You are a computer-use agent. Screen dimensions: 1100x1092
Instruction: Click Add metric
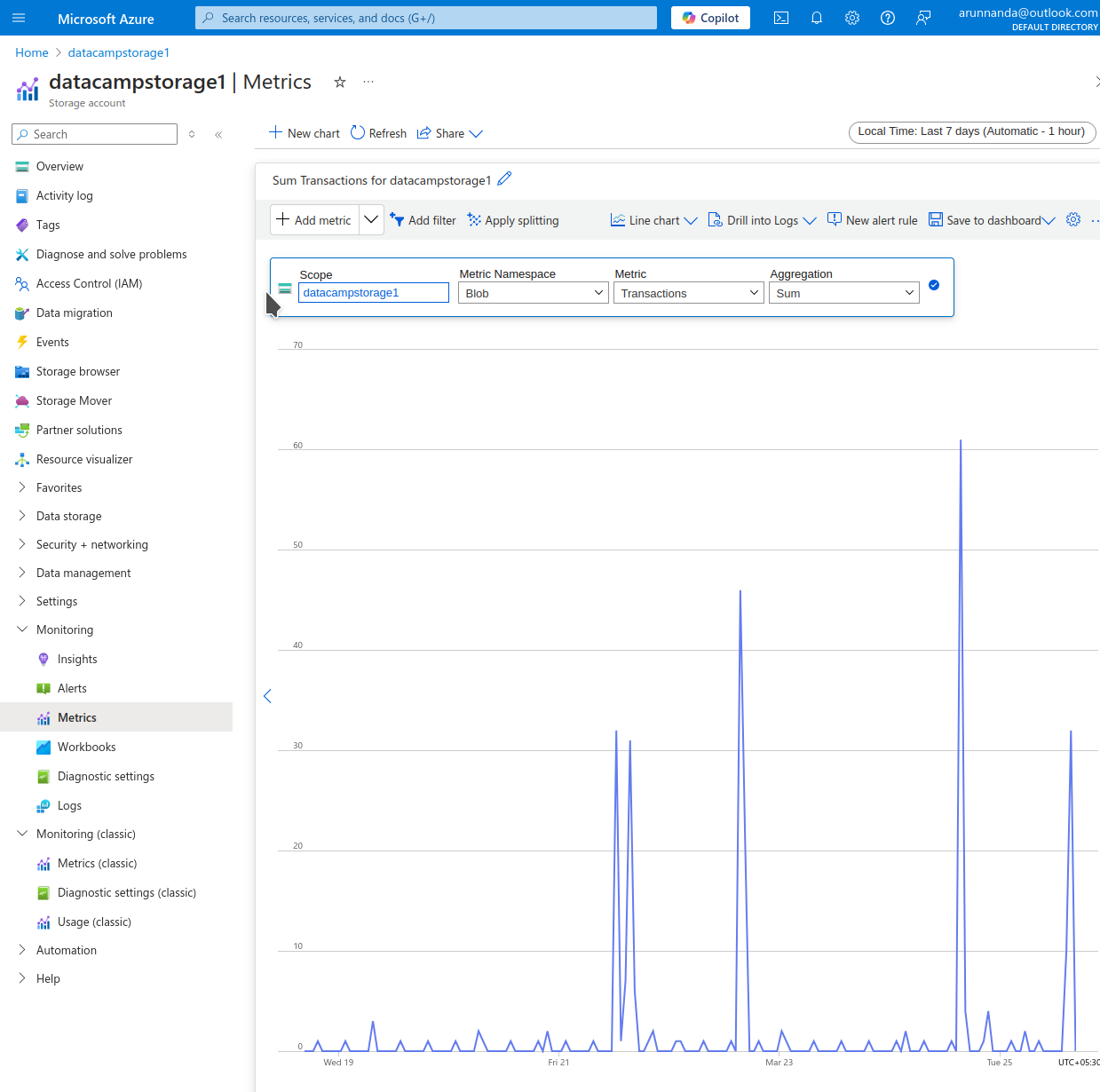point(314,220)
